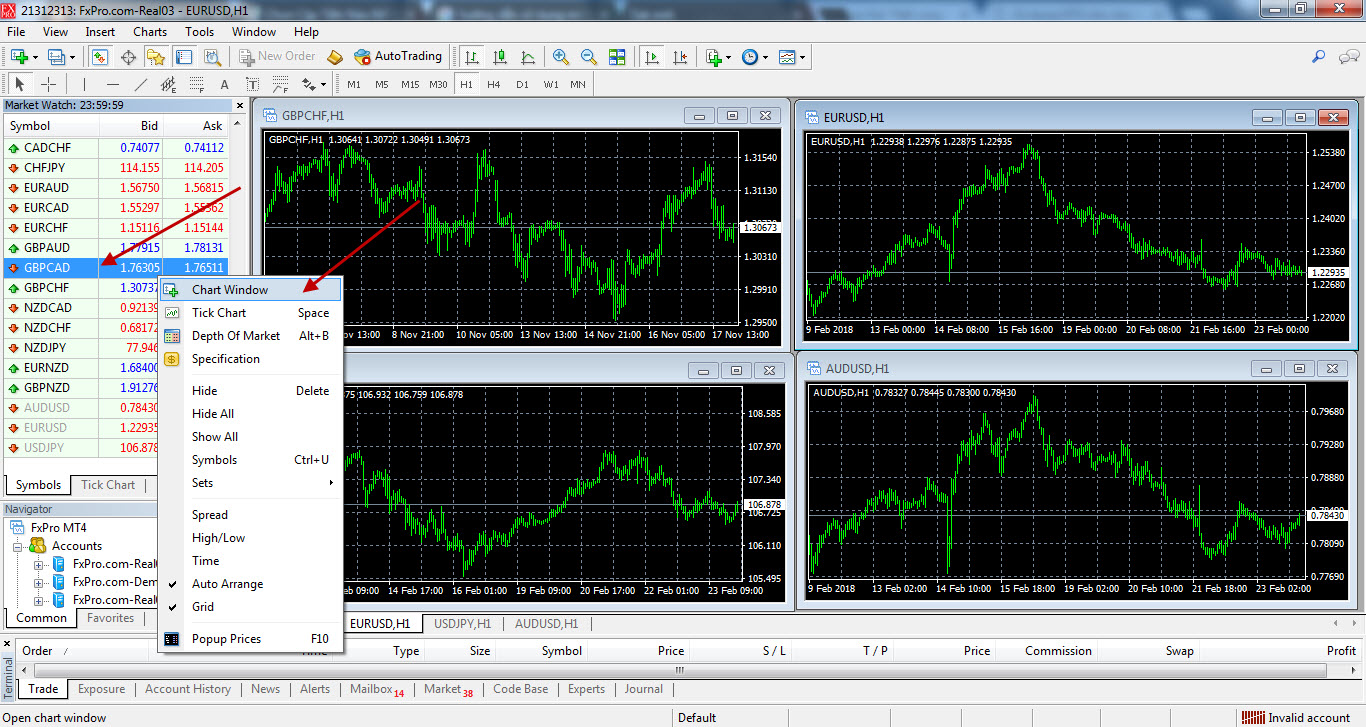The width and height of the screenshot is (1366, 727).
Task: Click the Data Window crosshair-circle icon
Action: click(128, 57)
